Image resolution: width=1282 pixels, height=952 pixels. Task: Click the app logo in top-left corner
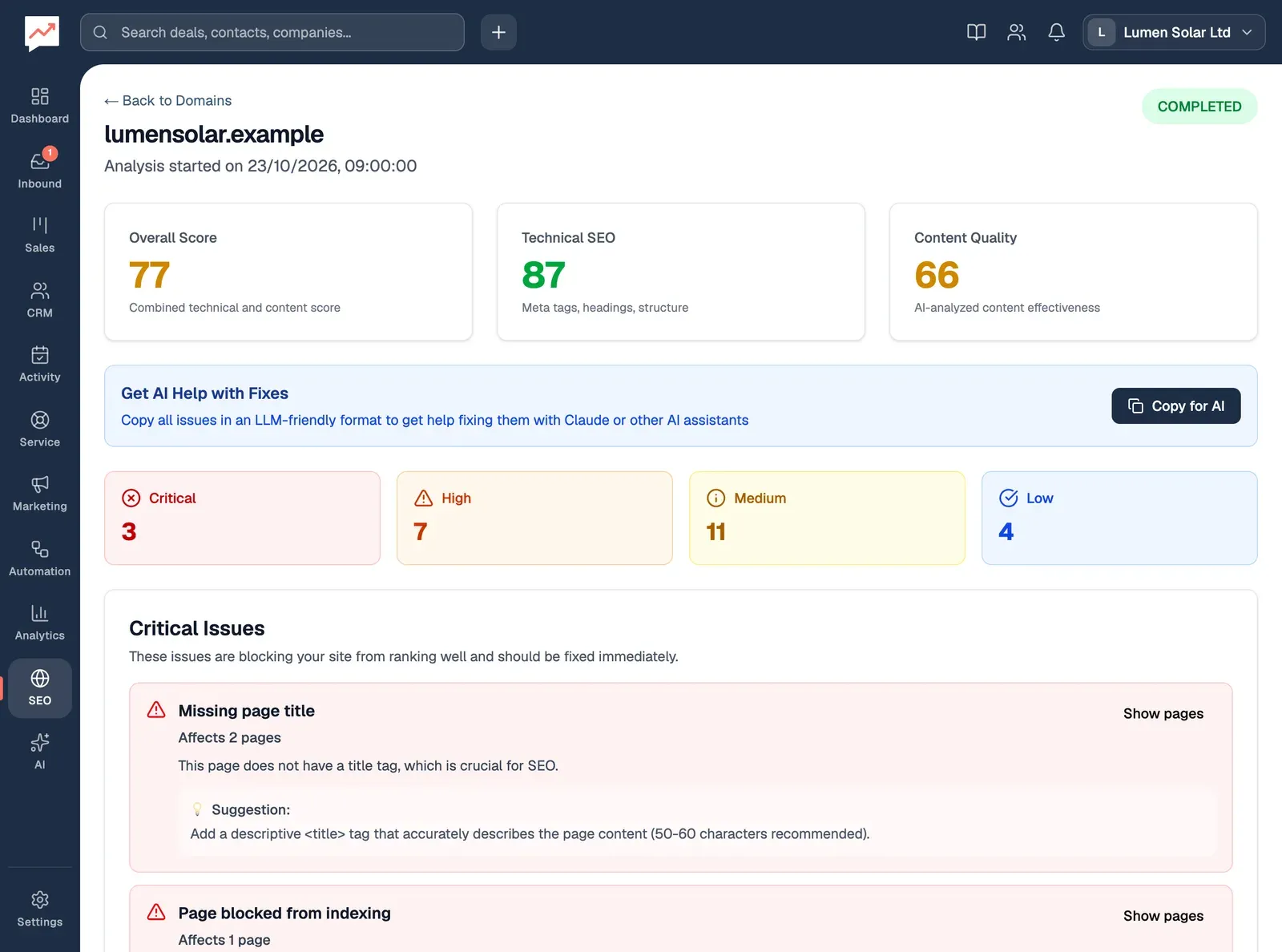[42, 33]
